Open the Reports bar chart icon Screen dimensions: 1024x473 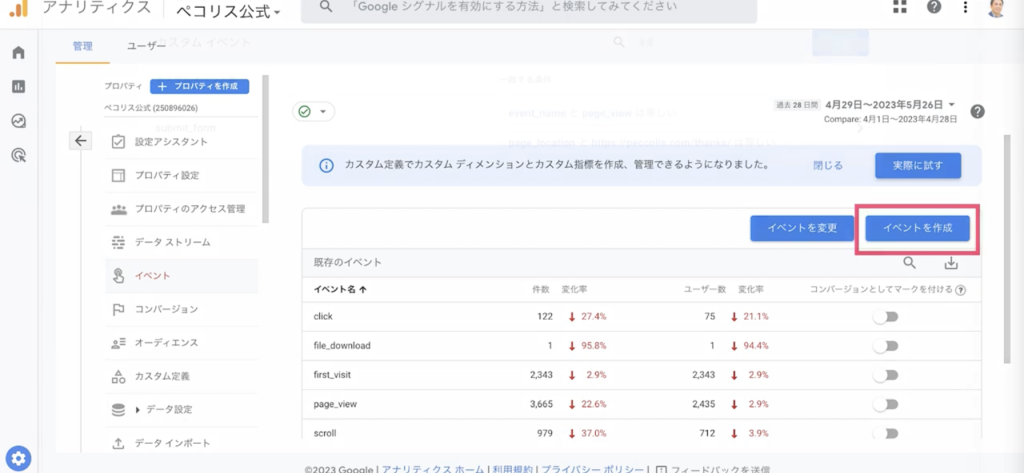(18, 87)
